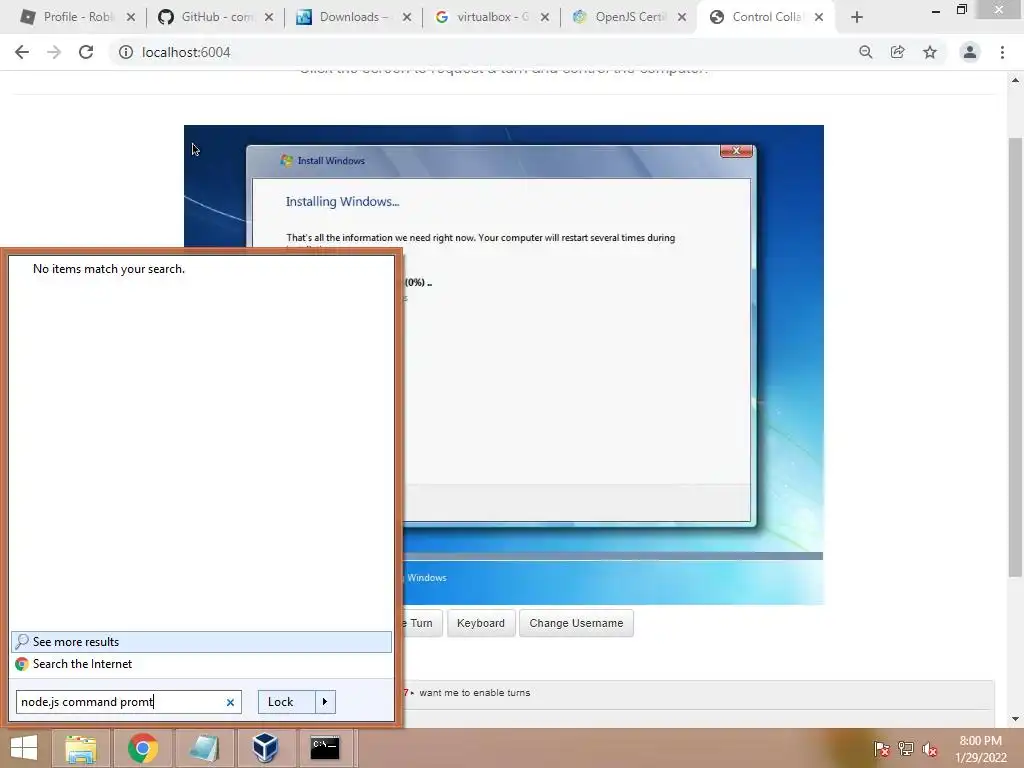1024x768 pixels.
Task: Switch to the GitHub tab
Action: pyautogui.click(x=214, y=17)
